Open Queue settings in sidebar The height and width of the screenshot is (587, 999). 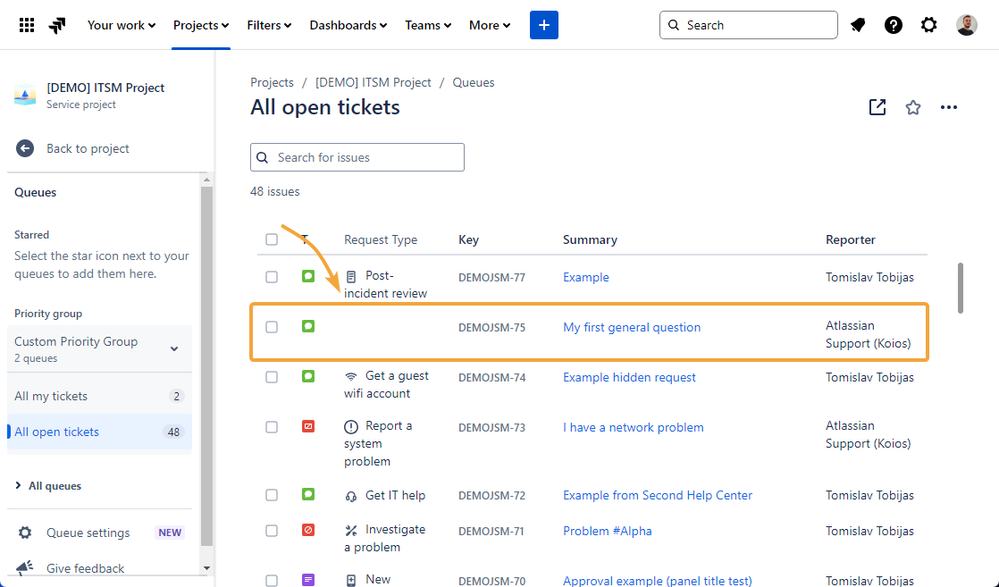(99, 532)
